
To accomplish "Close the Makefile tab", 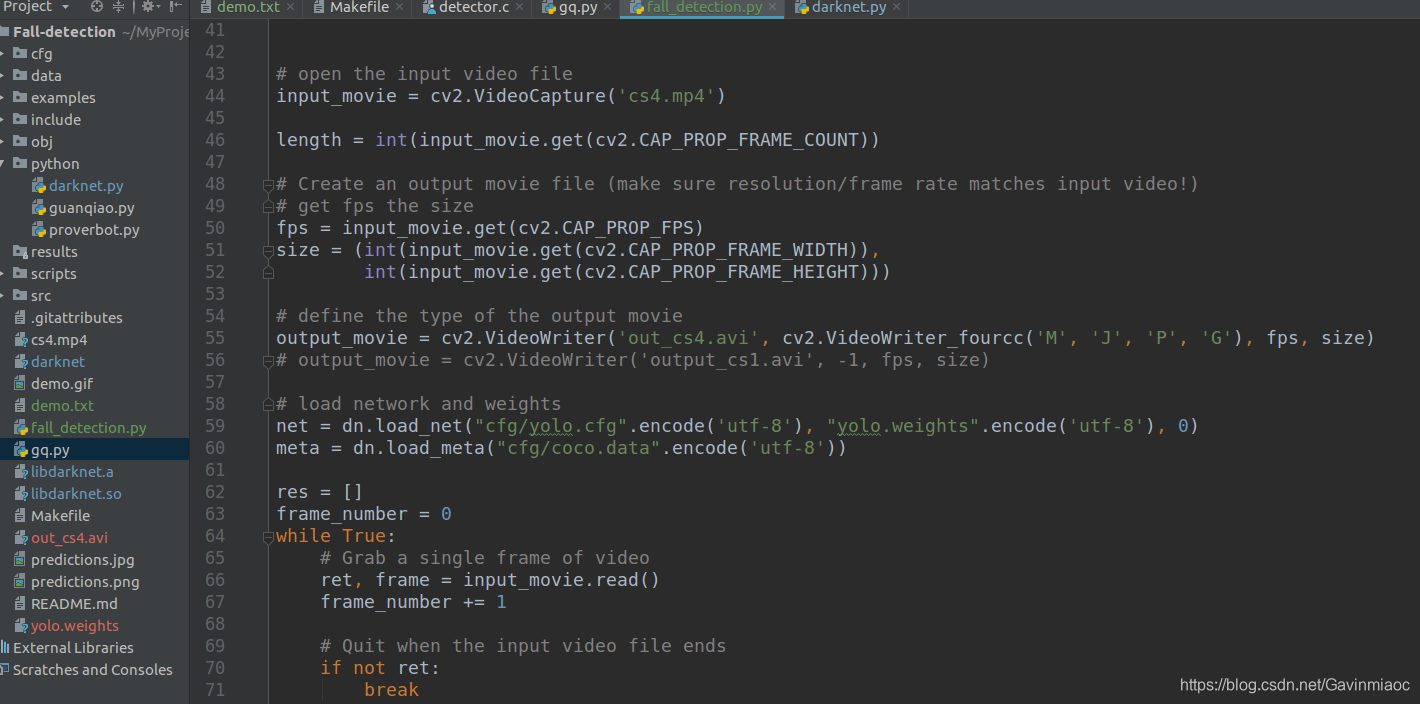I will tap(399, 7).
